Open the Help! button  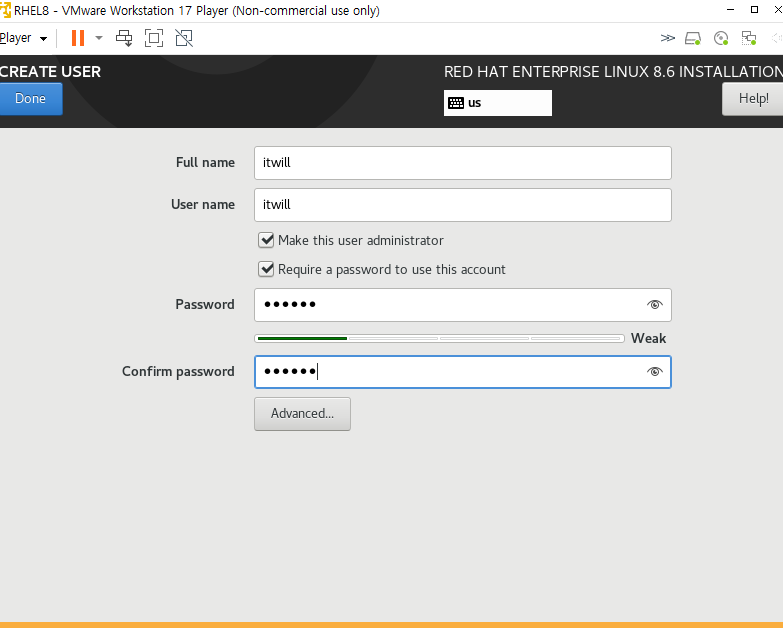coord(753,99)
